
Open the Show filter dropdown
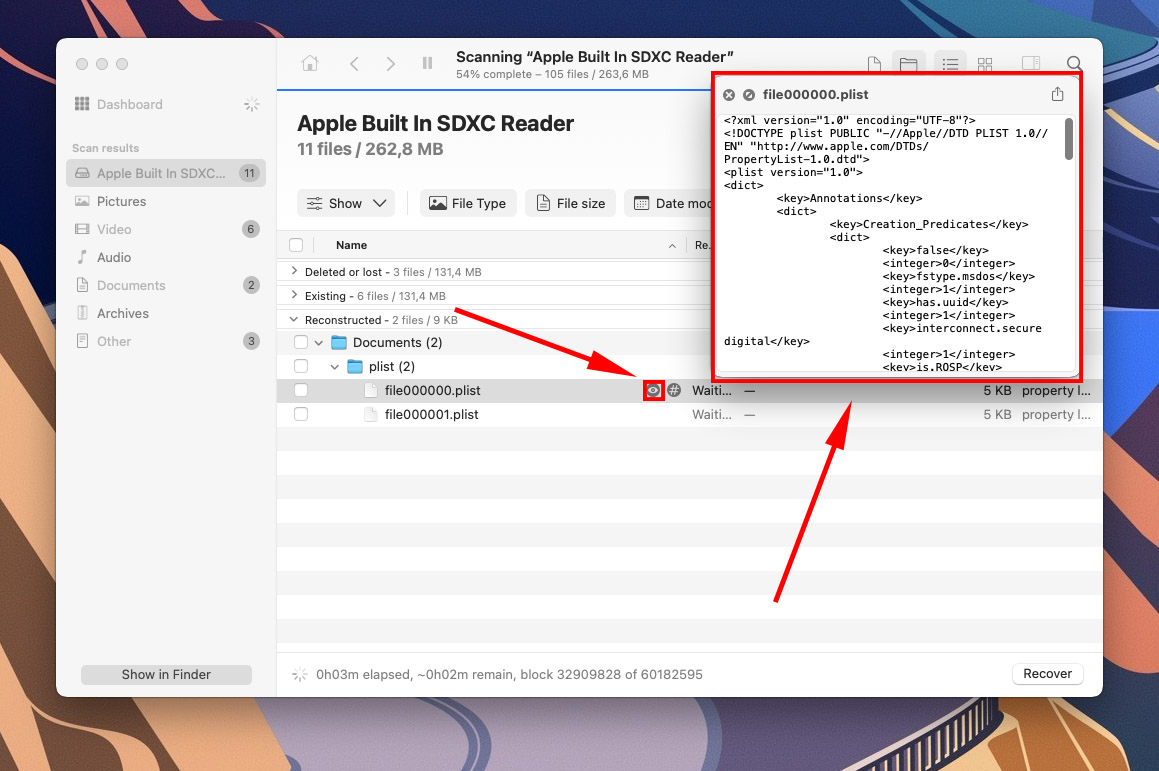(x=345, y=203)
